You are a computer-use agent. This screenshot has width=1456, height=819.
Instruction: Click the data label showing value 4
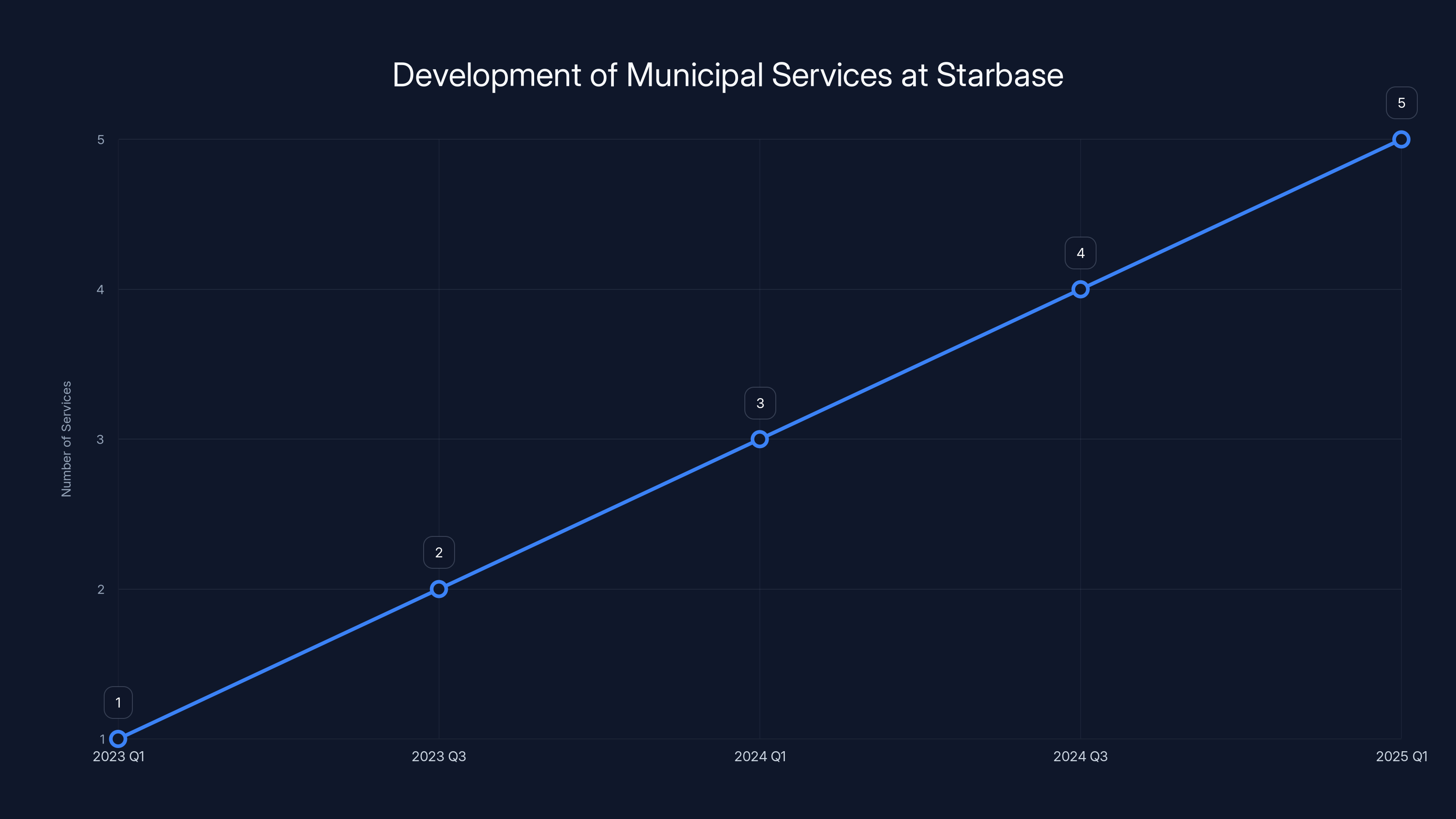[x=1081, y=253]
